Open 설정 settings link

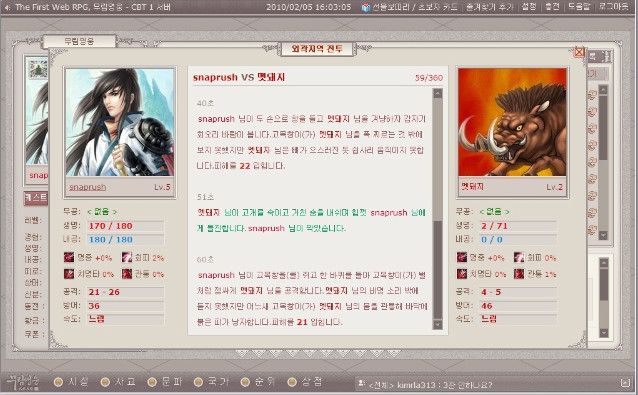(x=529, y=7)
